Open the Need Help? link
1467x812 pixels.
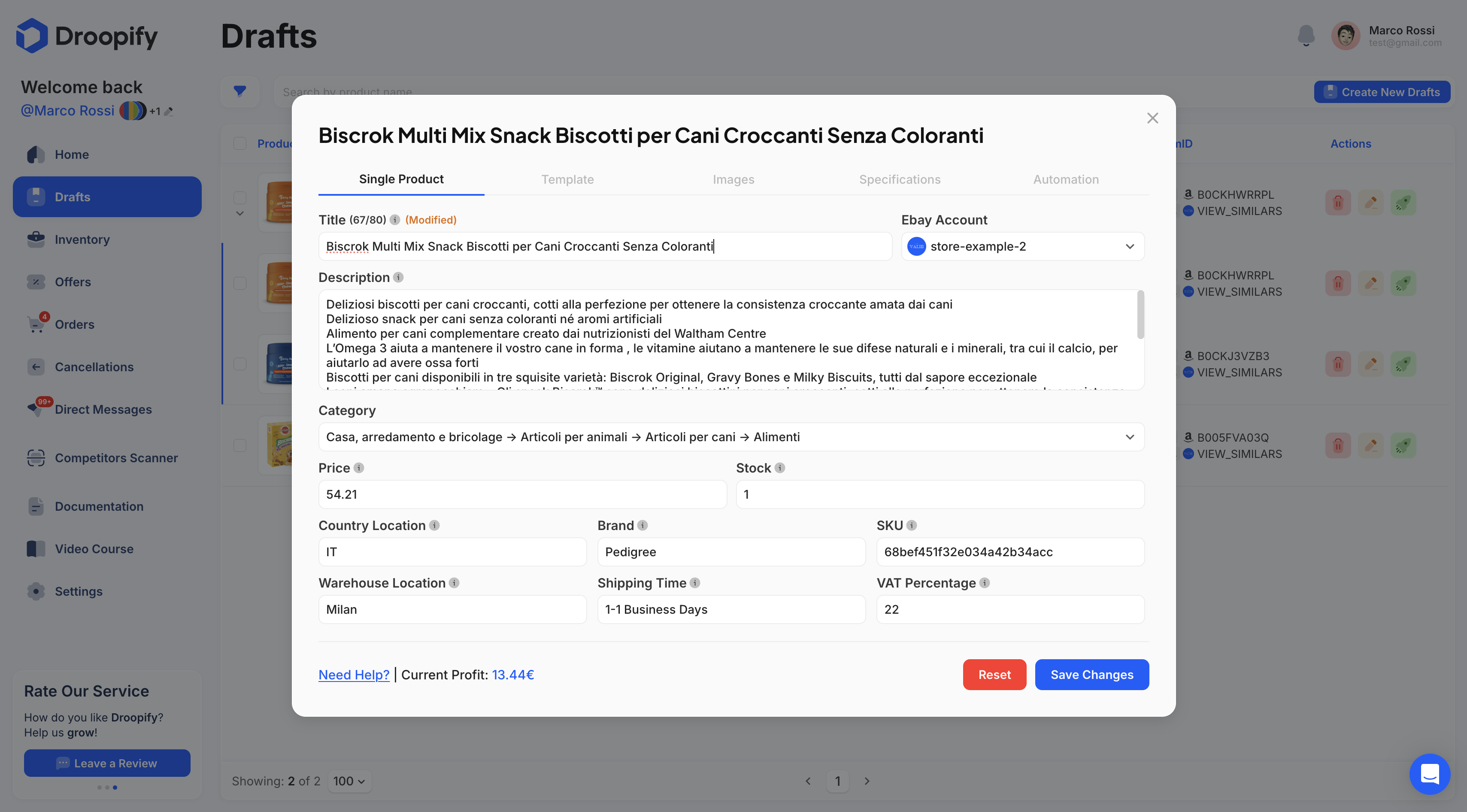tap(354, 675)
